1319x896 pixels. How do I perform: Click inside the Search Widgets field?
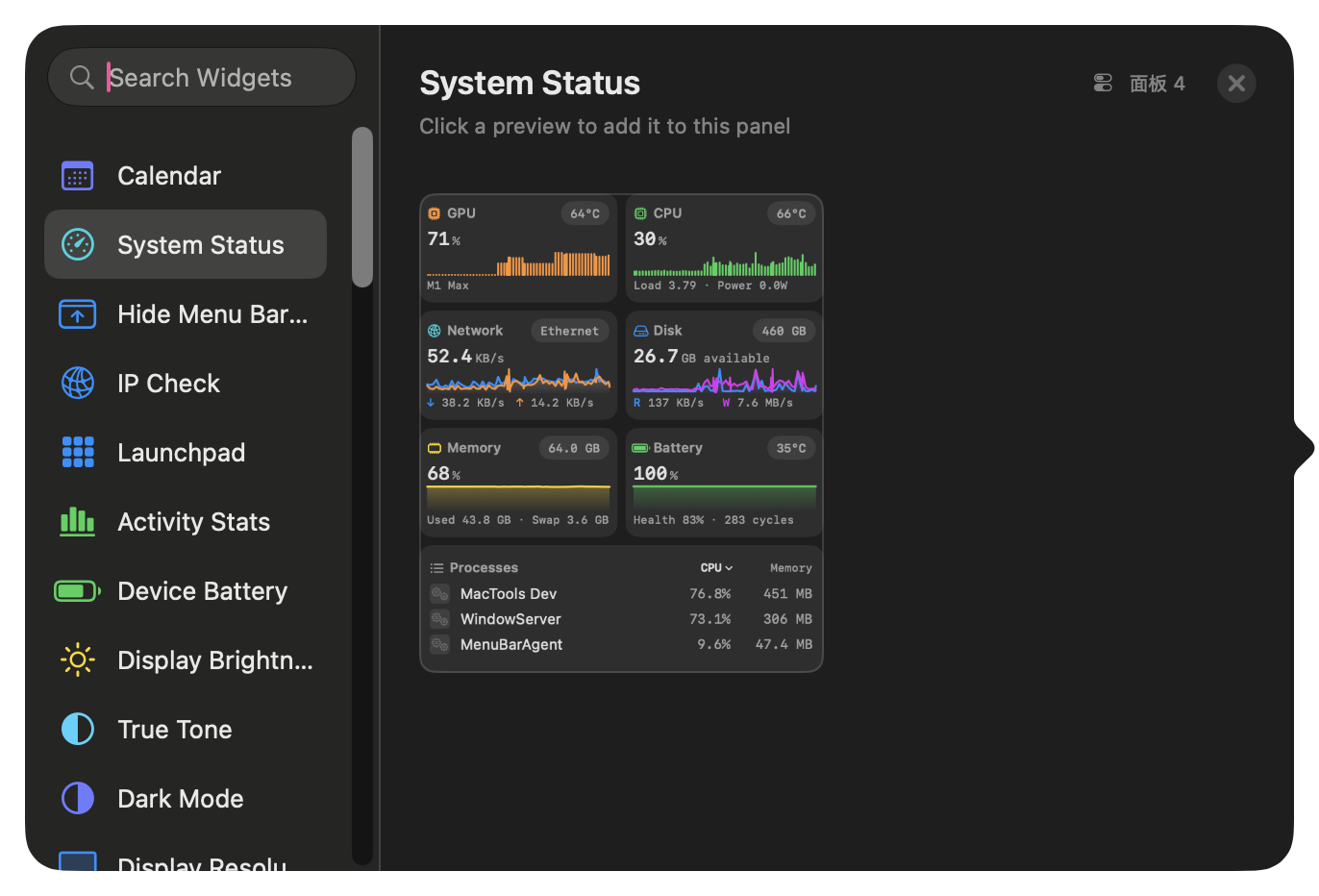point(202,77)
